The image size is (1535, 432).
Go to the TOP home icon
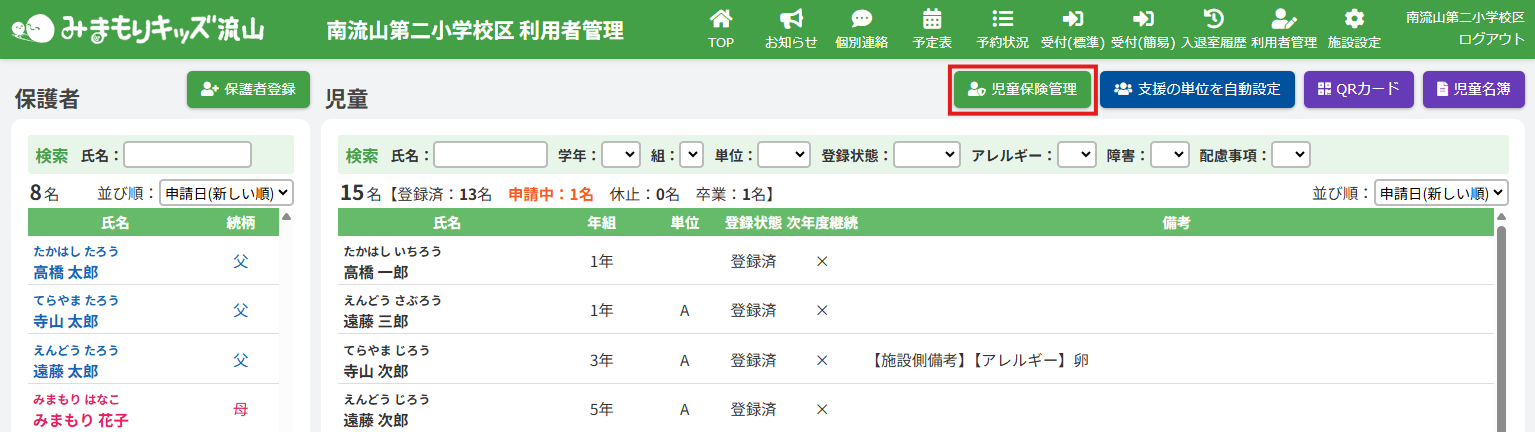coord(720,19)
